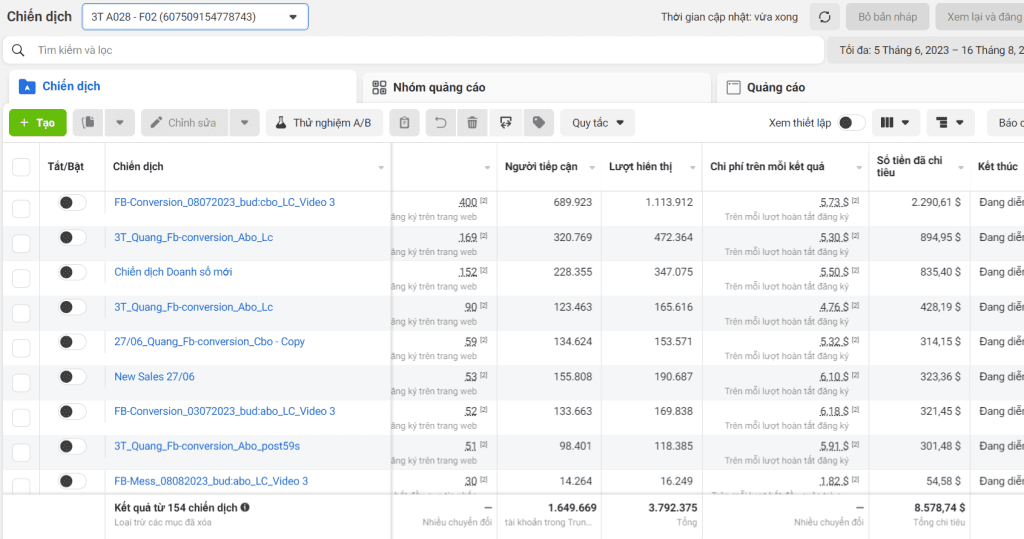The image size is (1024, 539).
Task: Open the Chiến dịch Doanh số mới link
Action: (173, 272)
